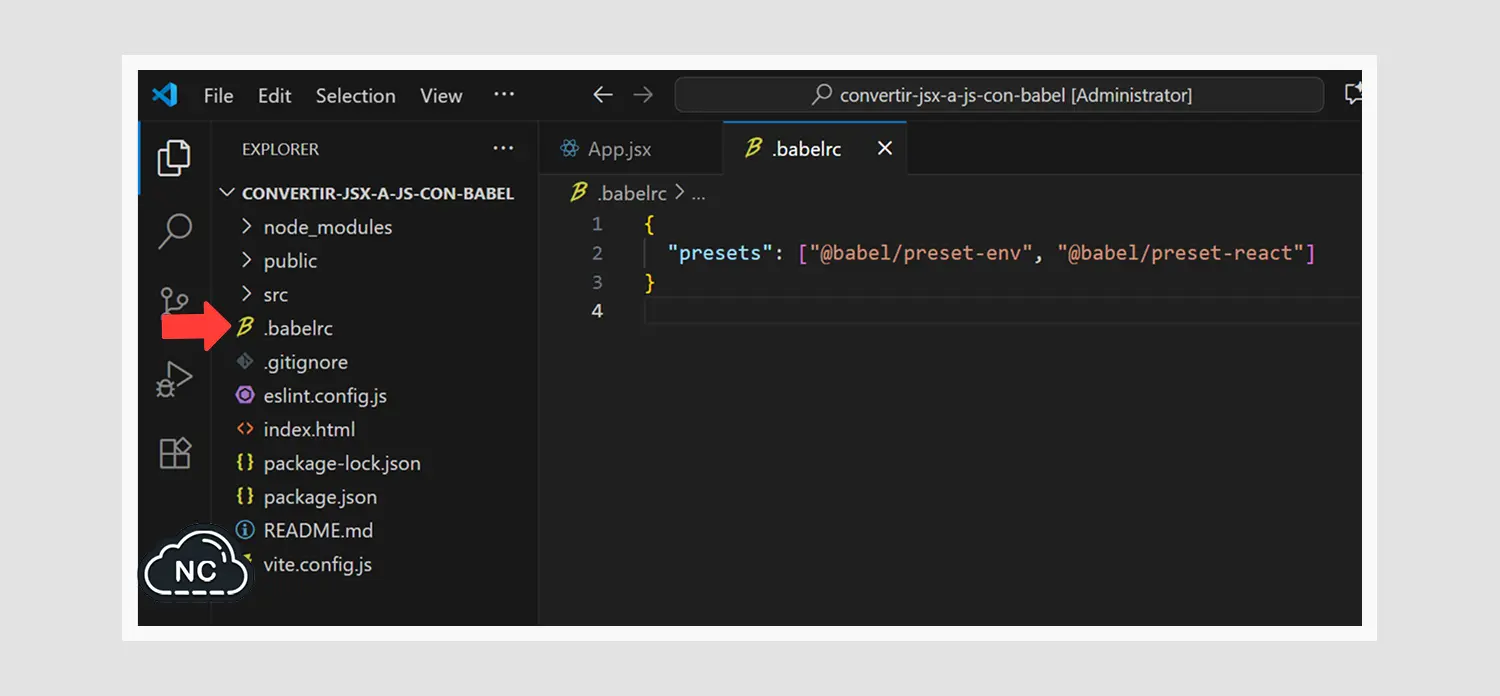Go forward using the right arrow

pyautogui.click(x=643, y=95)
